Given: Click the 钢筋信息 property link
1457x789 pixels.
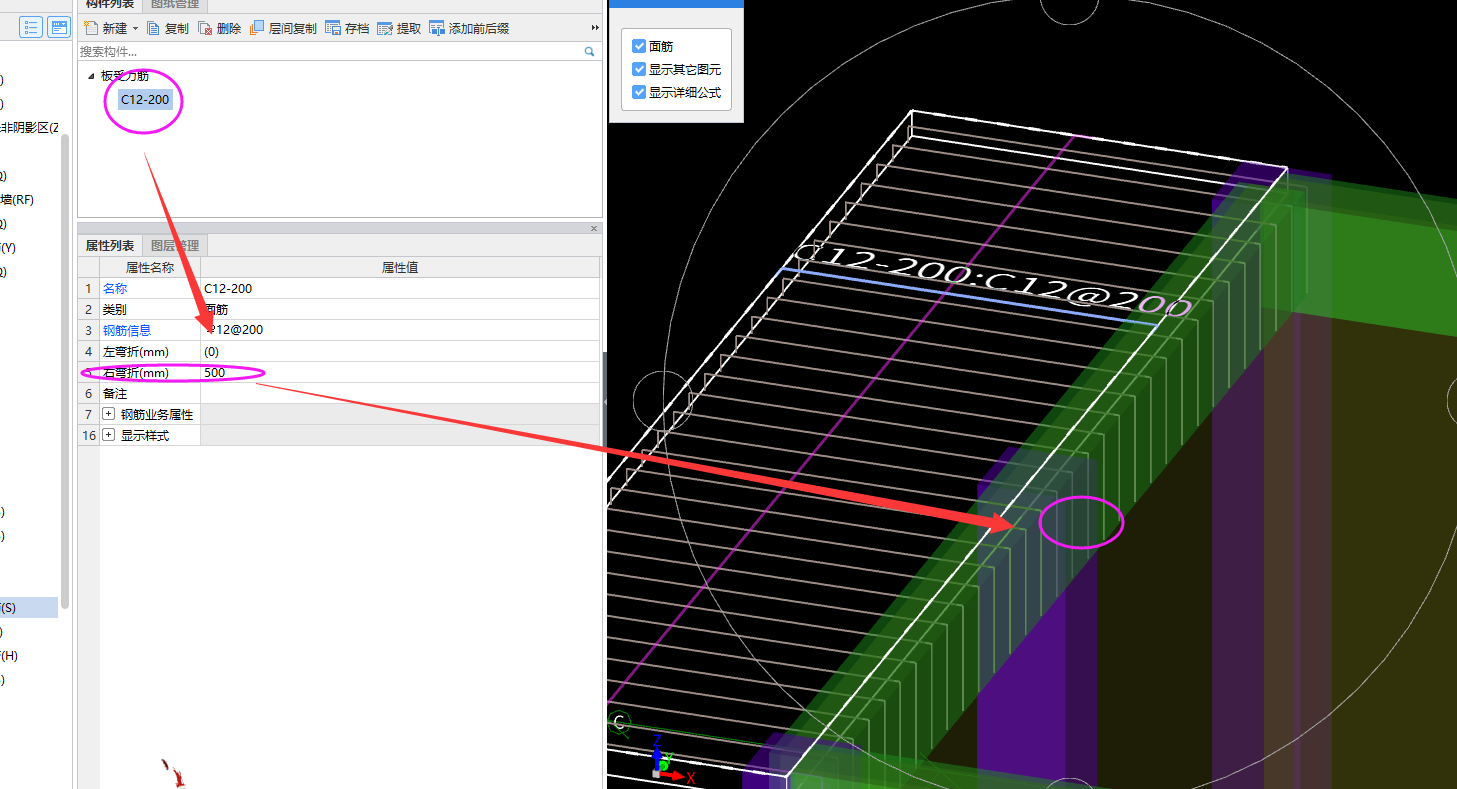Looking at the screenshot, I should coord(127,330).
